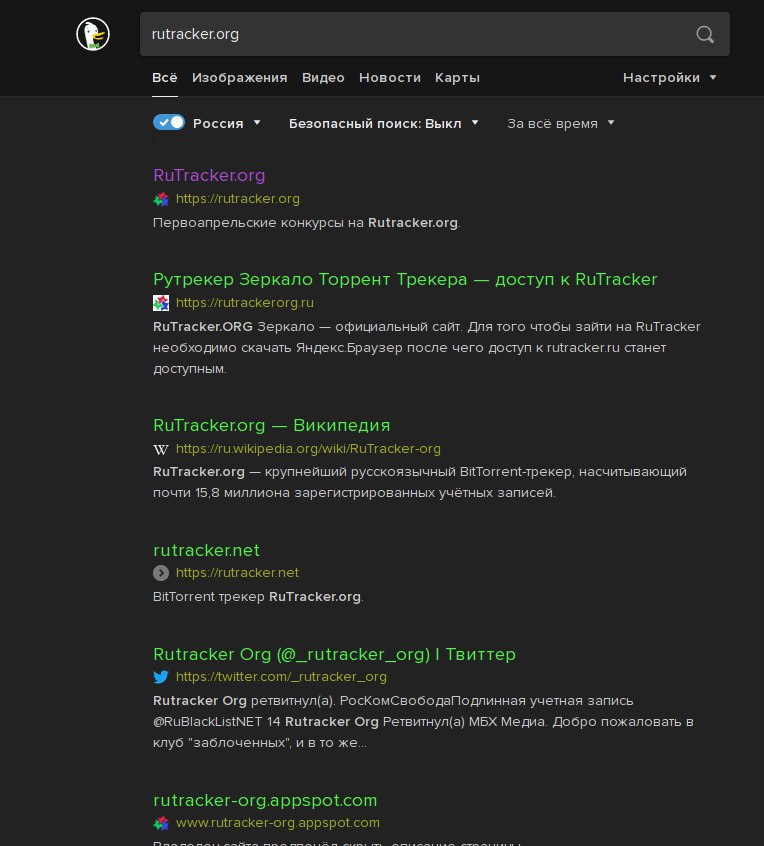
Task: Click the Twitter bird favicon
Action: [161, 677]
